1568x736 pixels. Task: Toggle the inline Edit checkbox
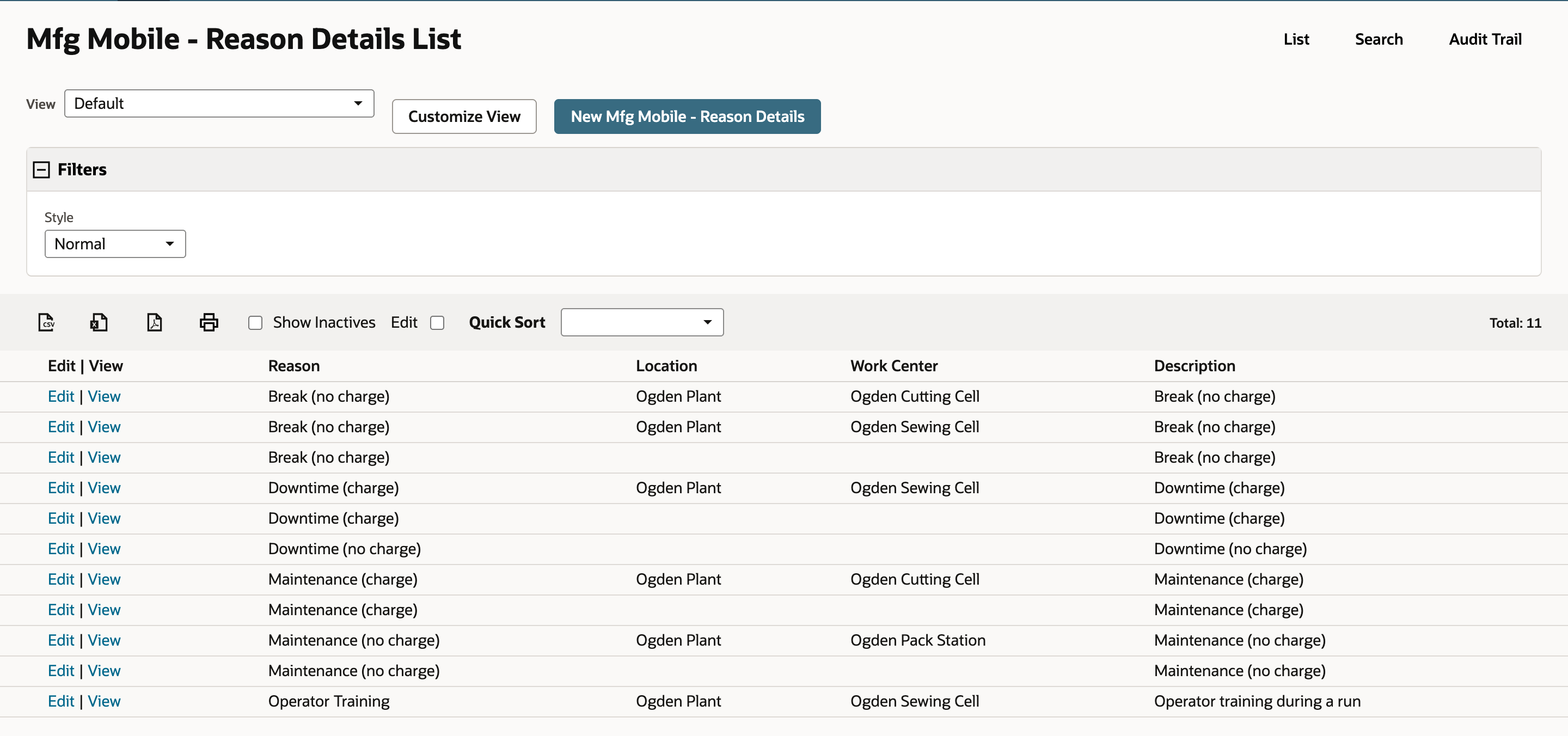437,323
